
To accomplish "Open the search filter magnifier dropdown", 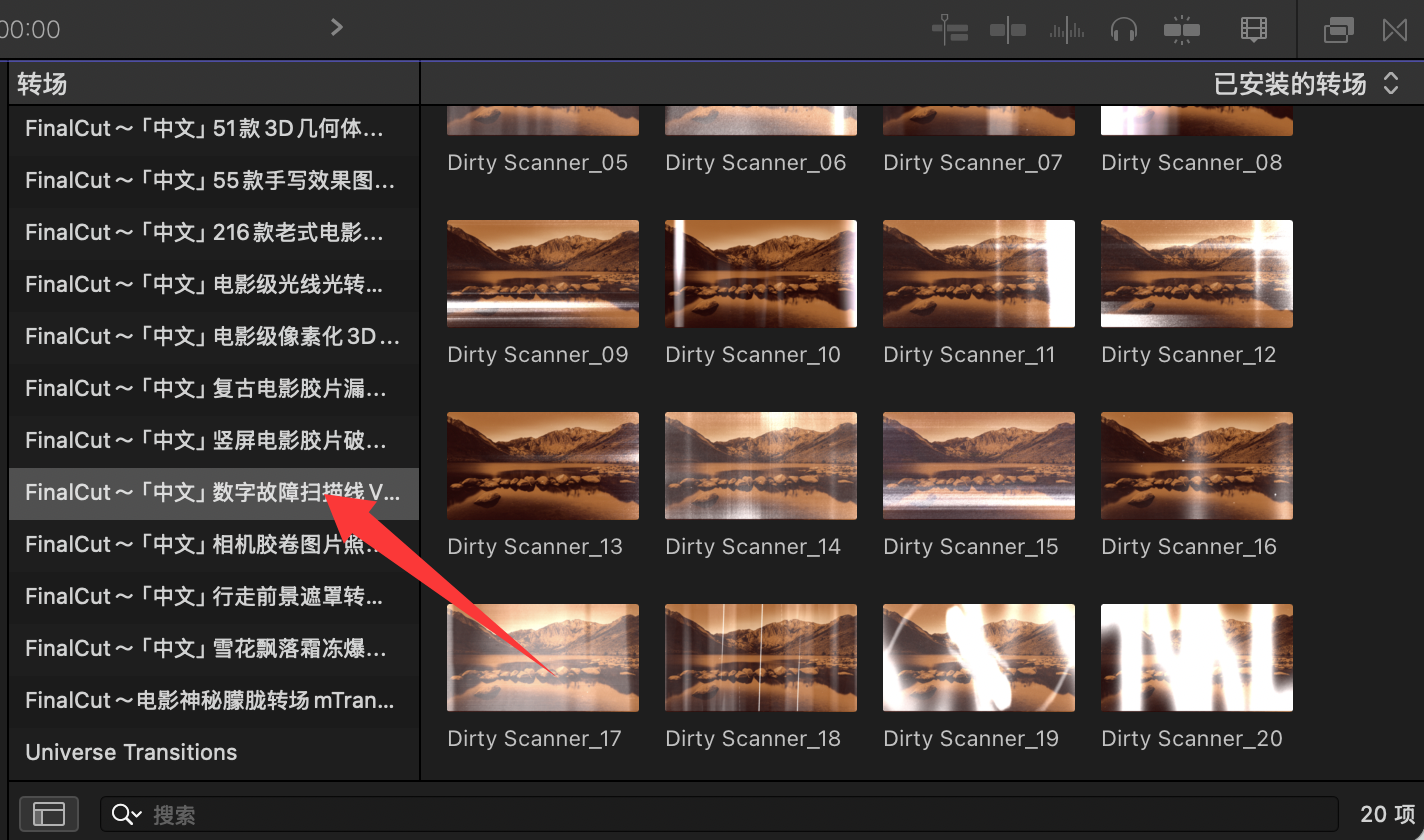I will (x=127, y=814).
